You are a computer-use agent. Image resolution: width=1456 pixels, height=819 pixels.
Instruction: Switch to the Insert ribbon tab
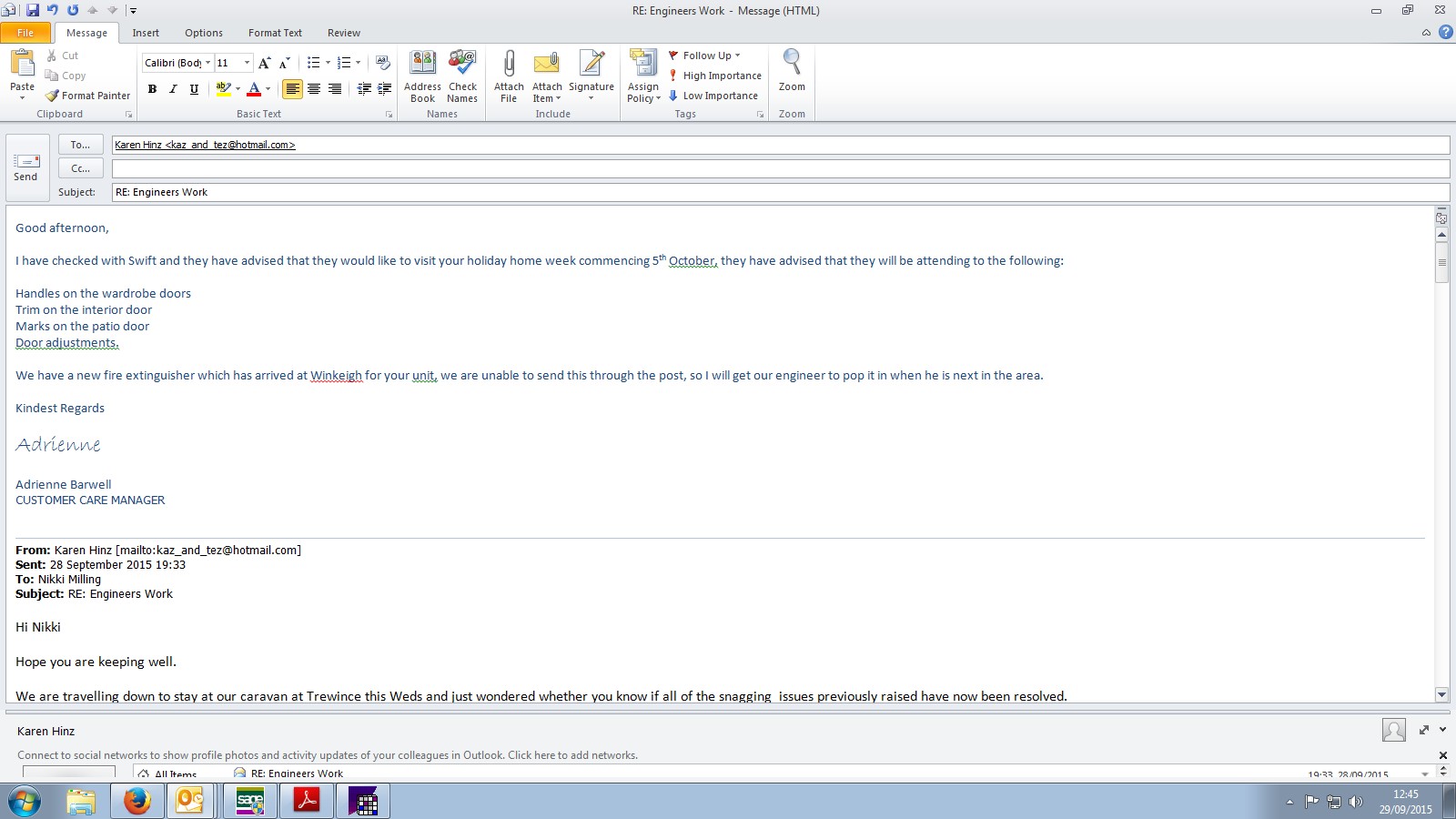point(146,33)
